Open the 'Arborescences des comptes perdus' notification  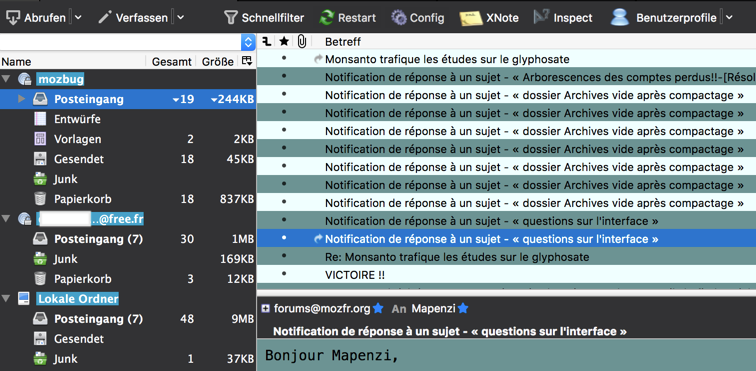506,77
